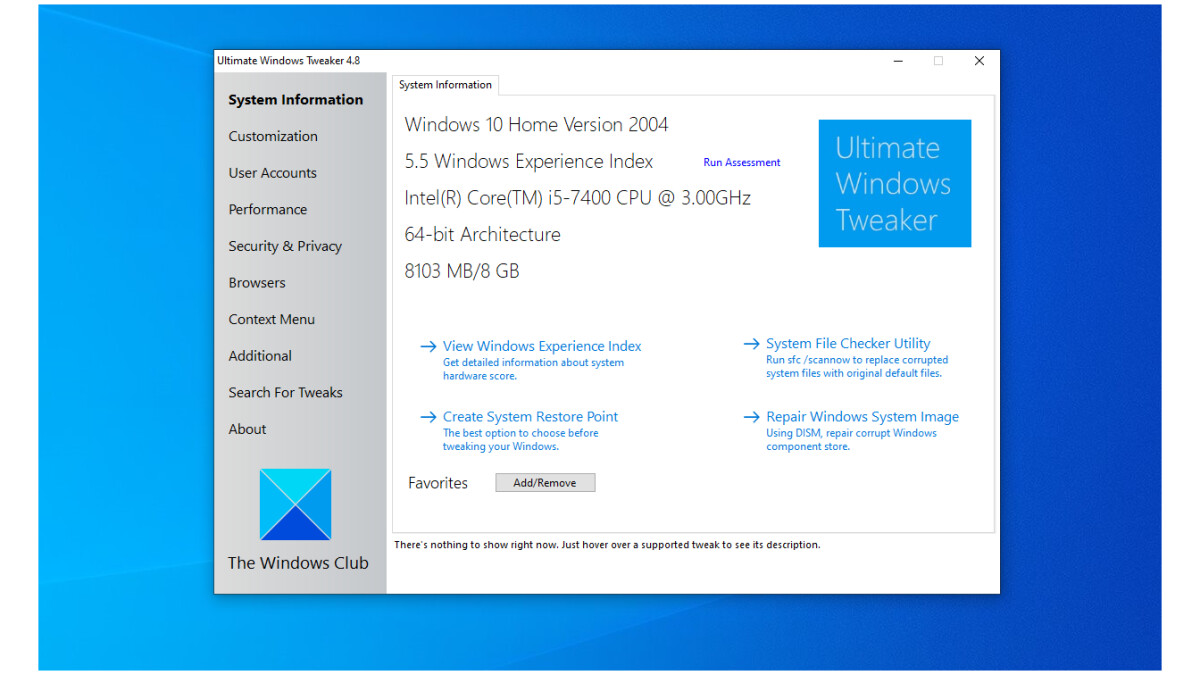This screenshot has height=675, width=1200.
Task: Close the Ultimate Windows Tweaker window
Action: point(979,61)
